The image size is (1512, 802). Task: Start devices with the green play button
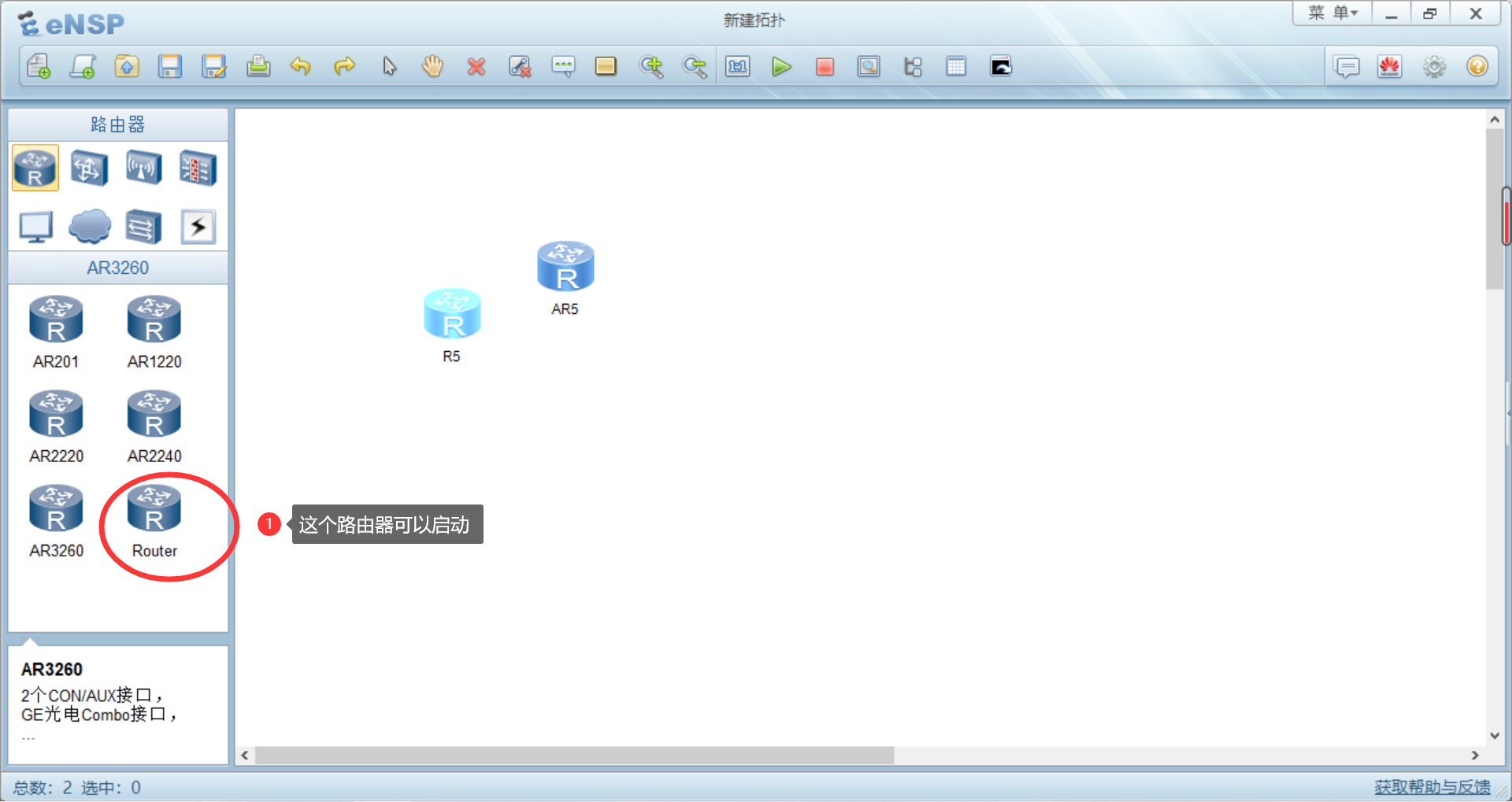tap(781, 66)
